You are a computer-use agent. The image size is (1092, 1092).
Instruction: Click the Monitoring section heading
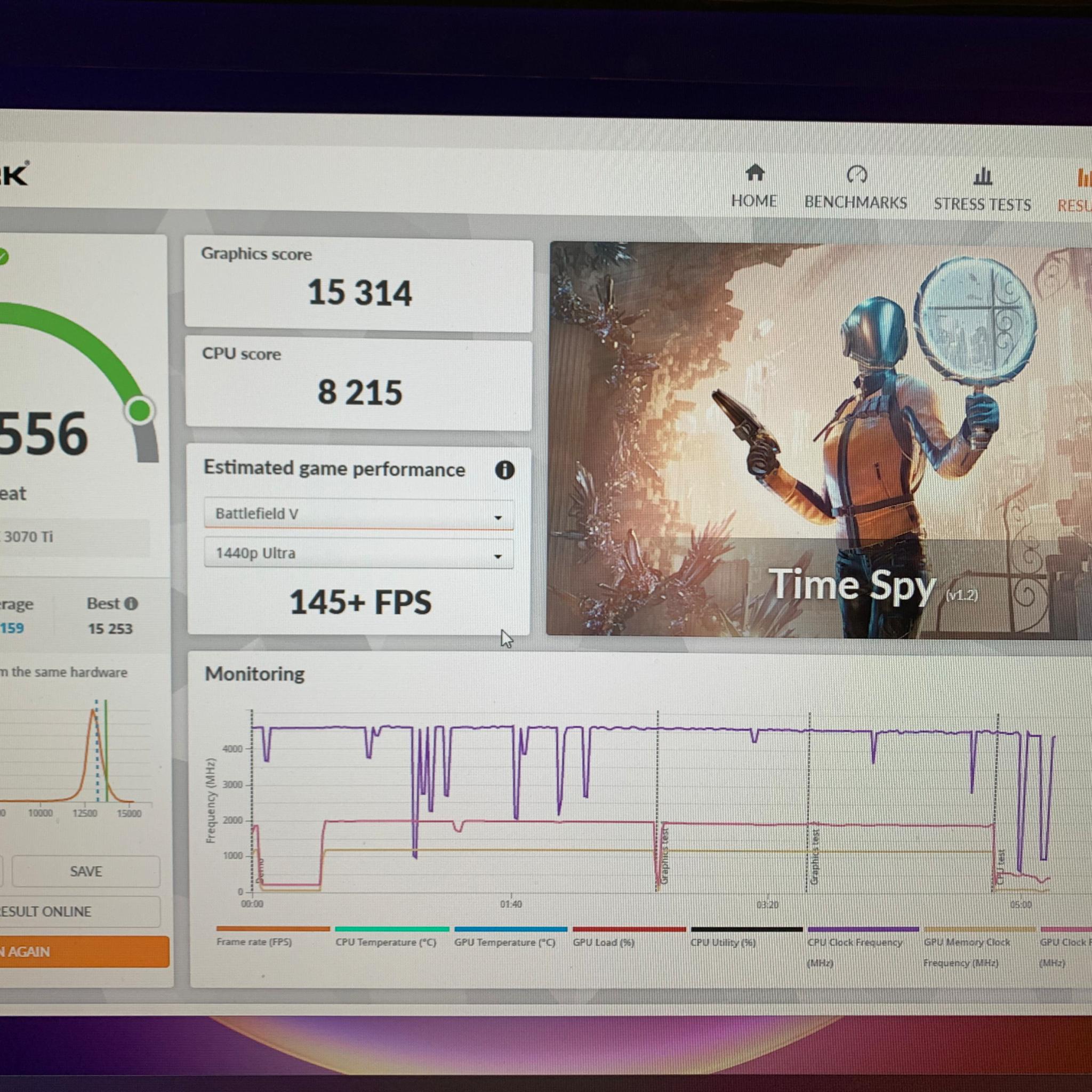pyautogui.click(x=254, y=674)
